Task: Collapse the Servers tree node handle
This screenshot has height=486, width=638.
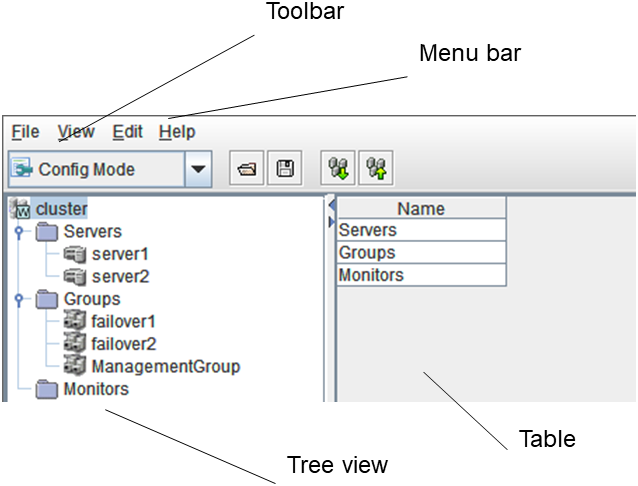Action: coord(19,232)
